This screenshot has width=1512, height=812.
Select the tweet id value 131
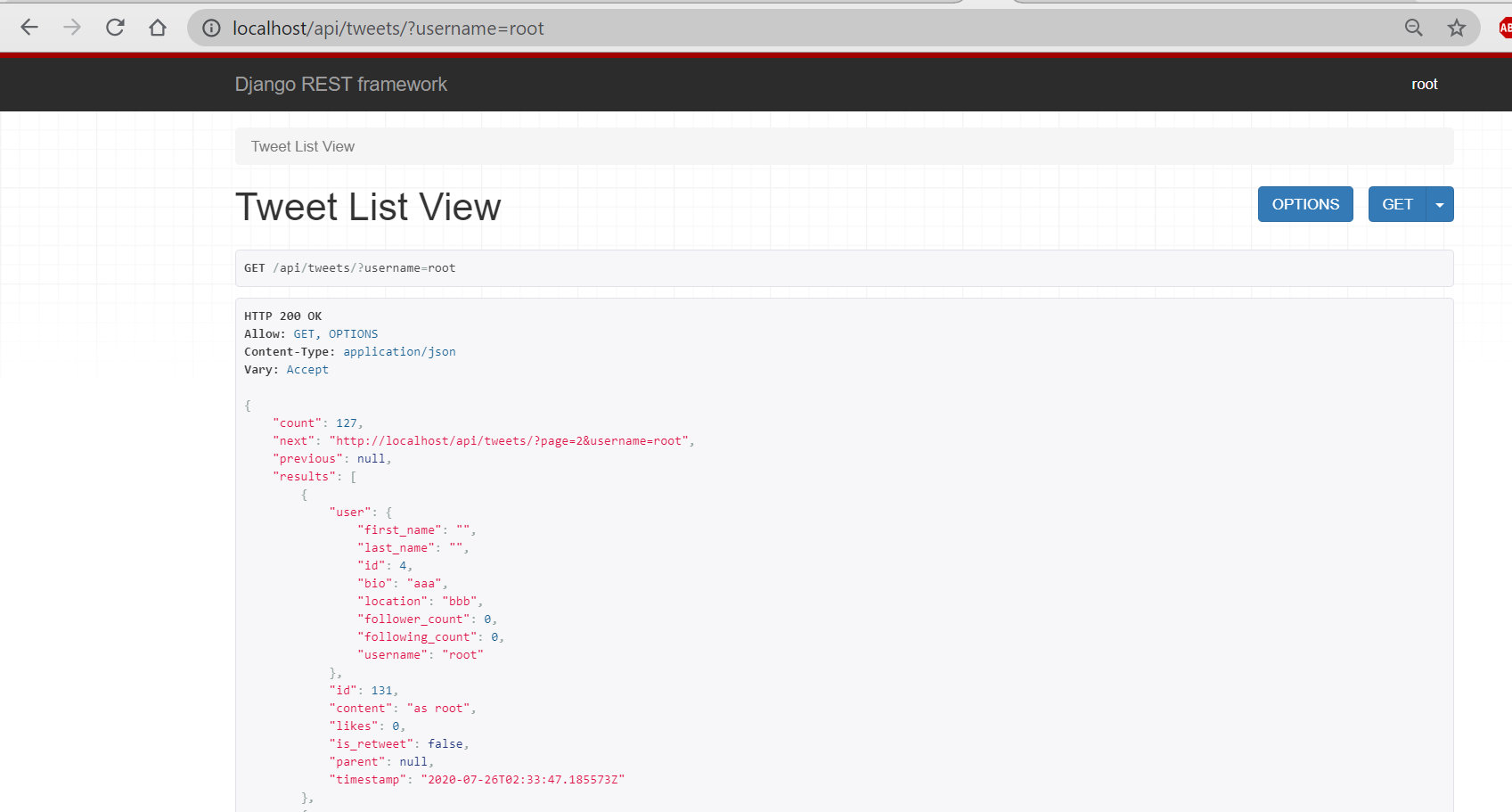point(381,691)
